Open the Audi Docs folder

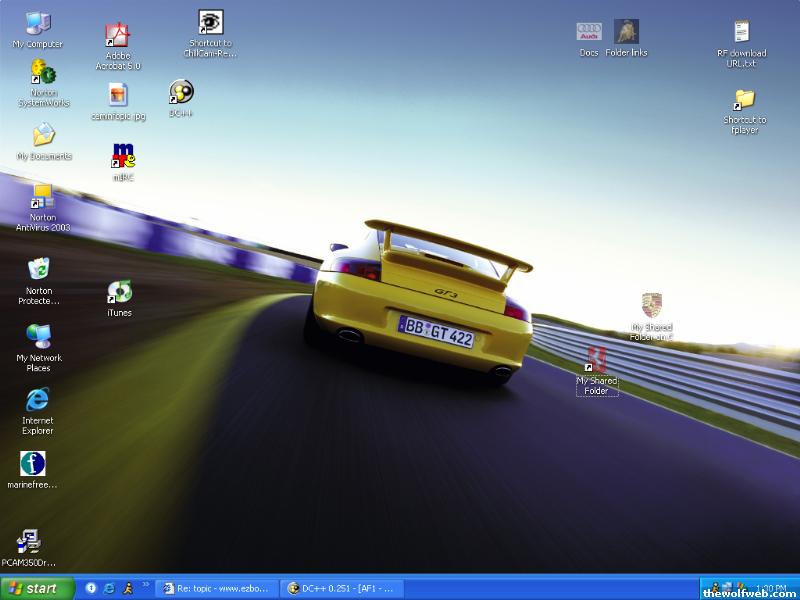click(x=589, y=32)
